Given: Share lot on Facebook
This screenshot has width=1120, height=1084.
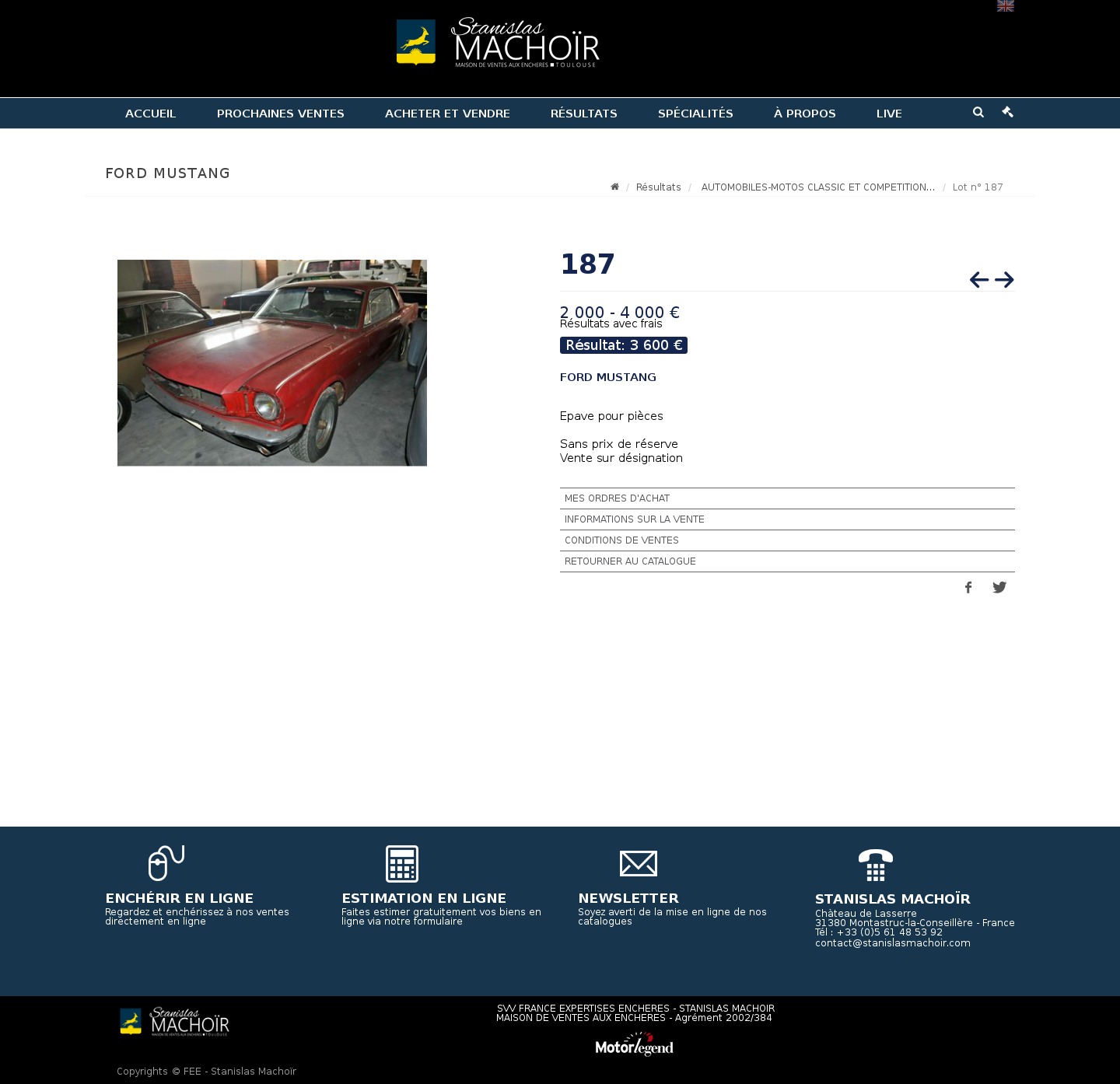Looking at the screenshot, I should pyautogui.click(x=968, y=588).
